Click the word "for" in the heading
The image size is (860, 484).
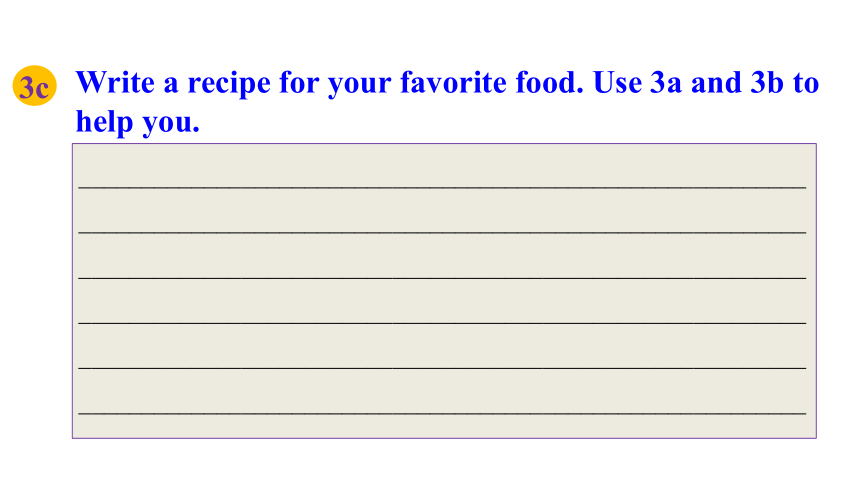pos(299,83)
